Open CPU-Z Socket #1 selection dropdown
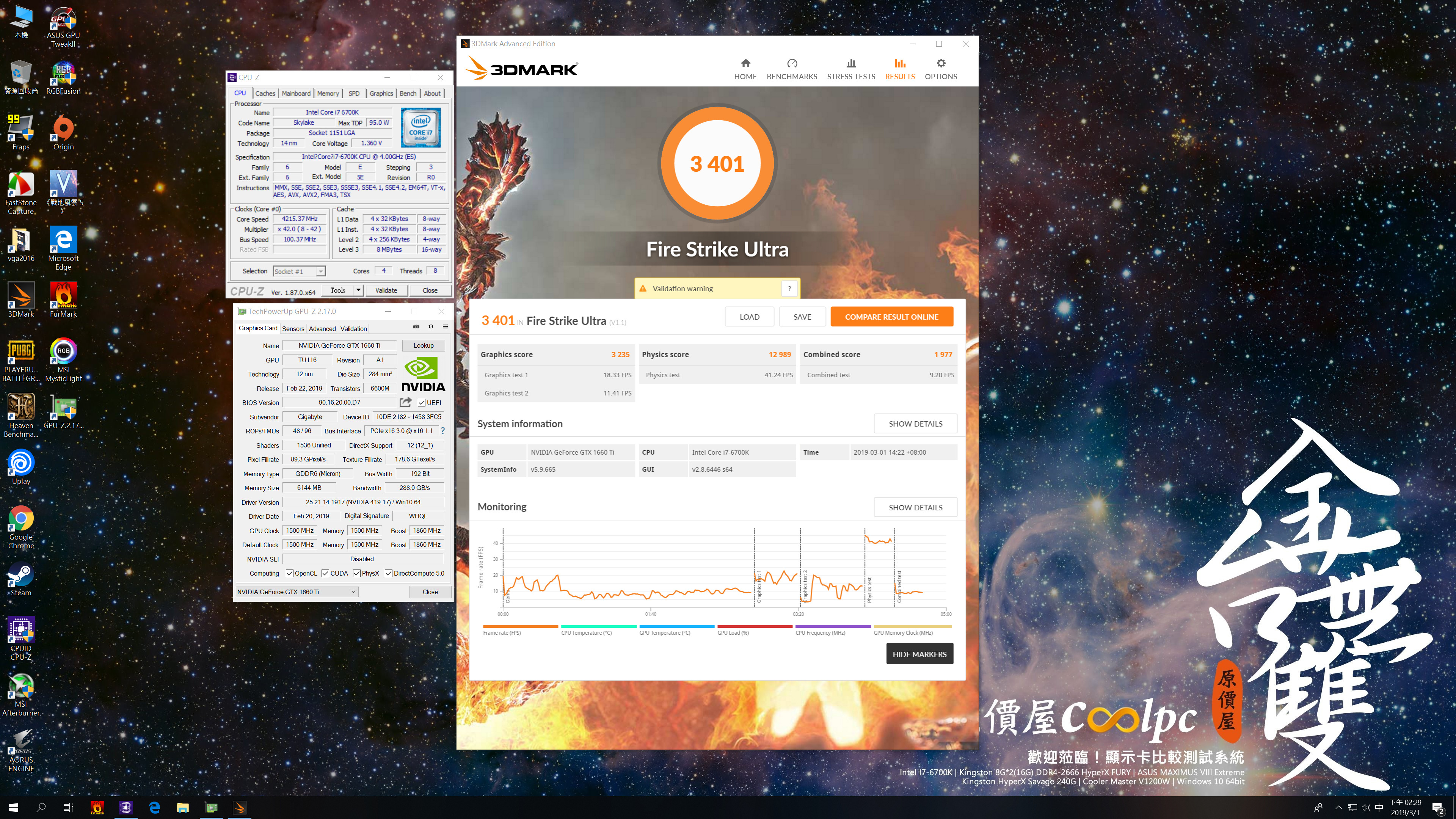The height and width of the screenshot is (819, 1456). (x=299, y=271)
